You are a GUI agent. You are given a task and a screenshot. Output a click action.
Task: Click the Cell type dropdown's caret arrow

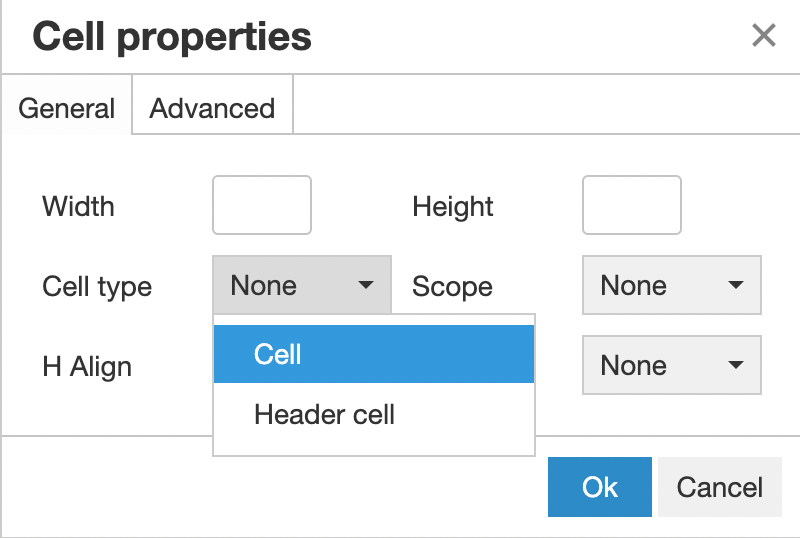[366, 286]
